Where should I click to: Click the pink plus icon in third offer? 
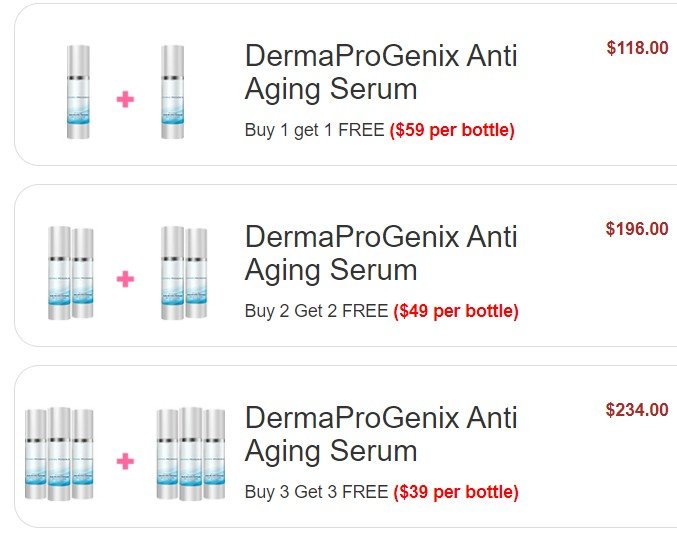tap(125, 461)
